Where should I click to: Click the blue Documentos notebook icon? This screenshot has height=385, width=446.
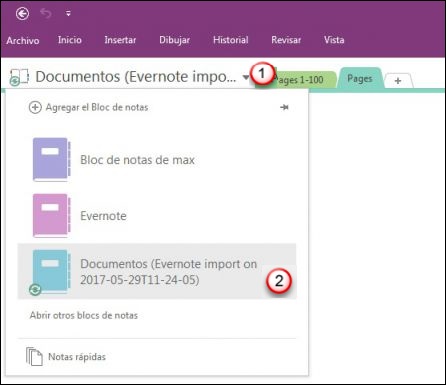coord(51,272)
